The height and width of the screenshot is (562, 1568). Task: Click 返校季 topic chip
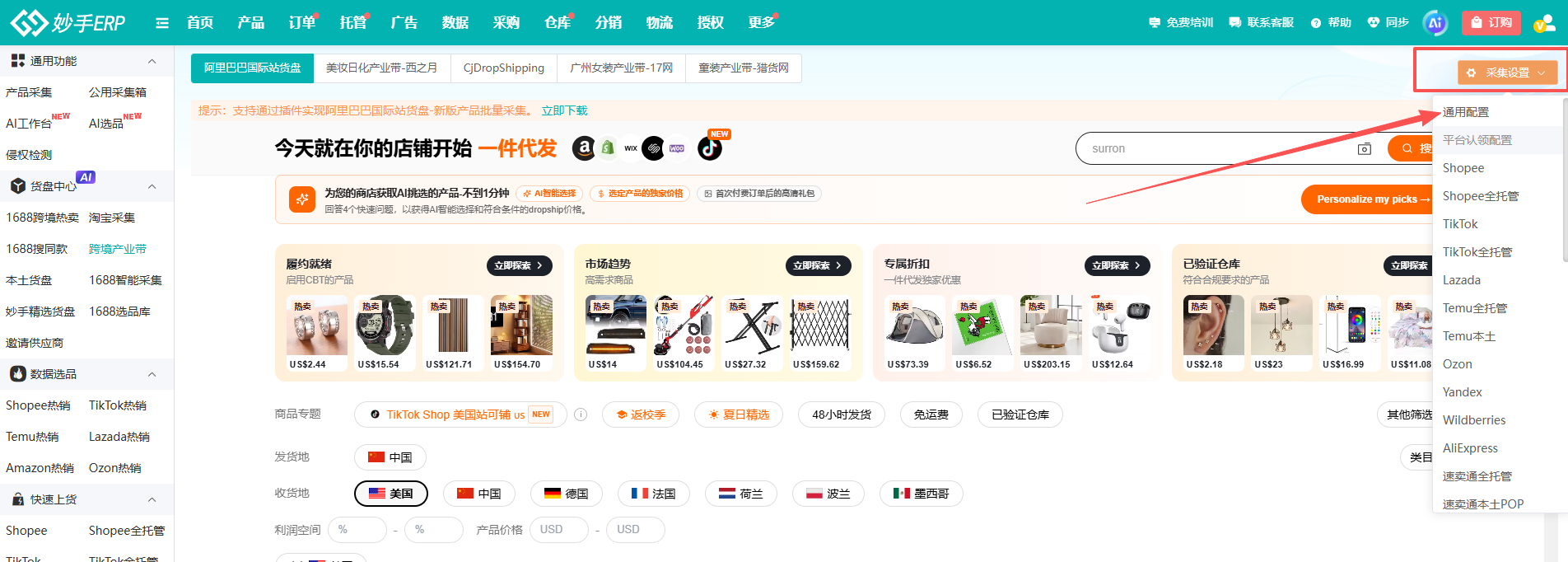pyautogui.click(x=641, y=414)
